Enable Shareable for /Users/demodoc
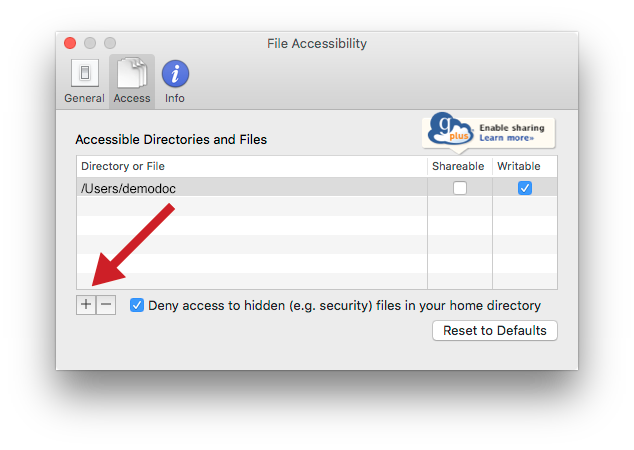 tap(460, 188)
